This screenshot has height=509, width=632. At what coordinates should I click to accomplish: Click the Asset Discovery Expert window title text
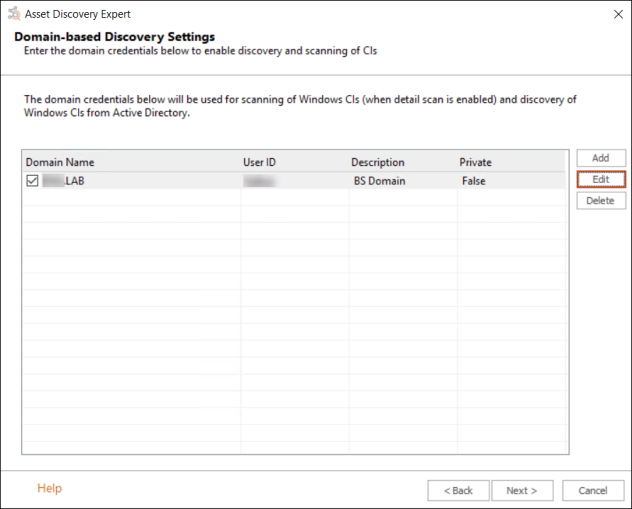tap(79, 15)
